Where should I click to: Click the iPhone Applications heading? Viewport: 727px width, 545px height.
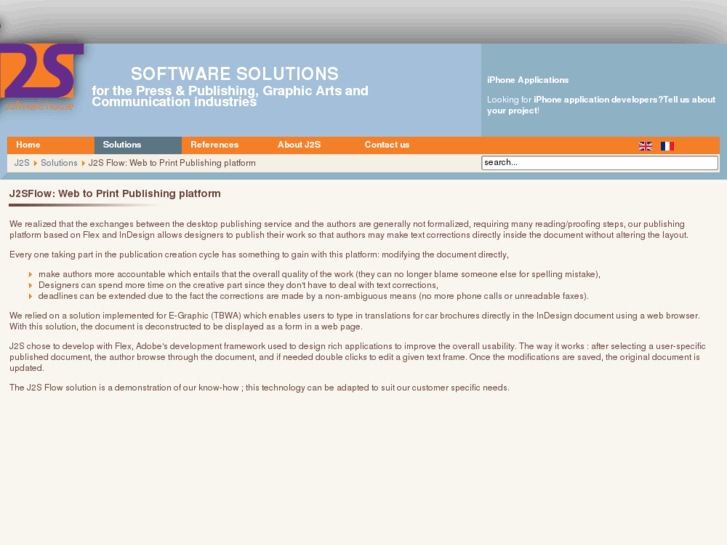(x=528, y=80)
